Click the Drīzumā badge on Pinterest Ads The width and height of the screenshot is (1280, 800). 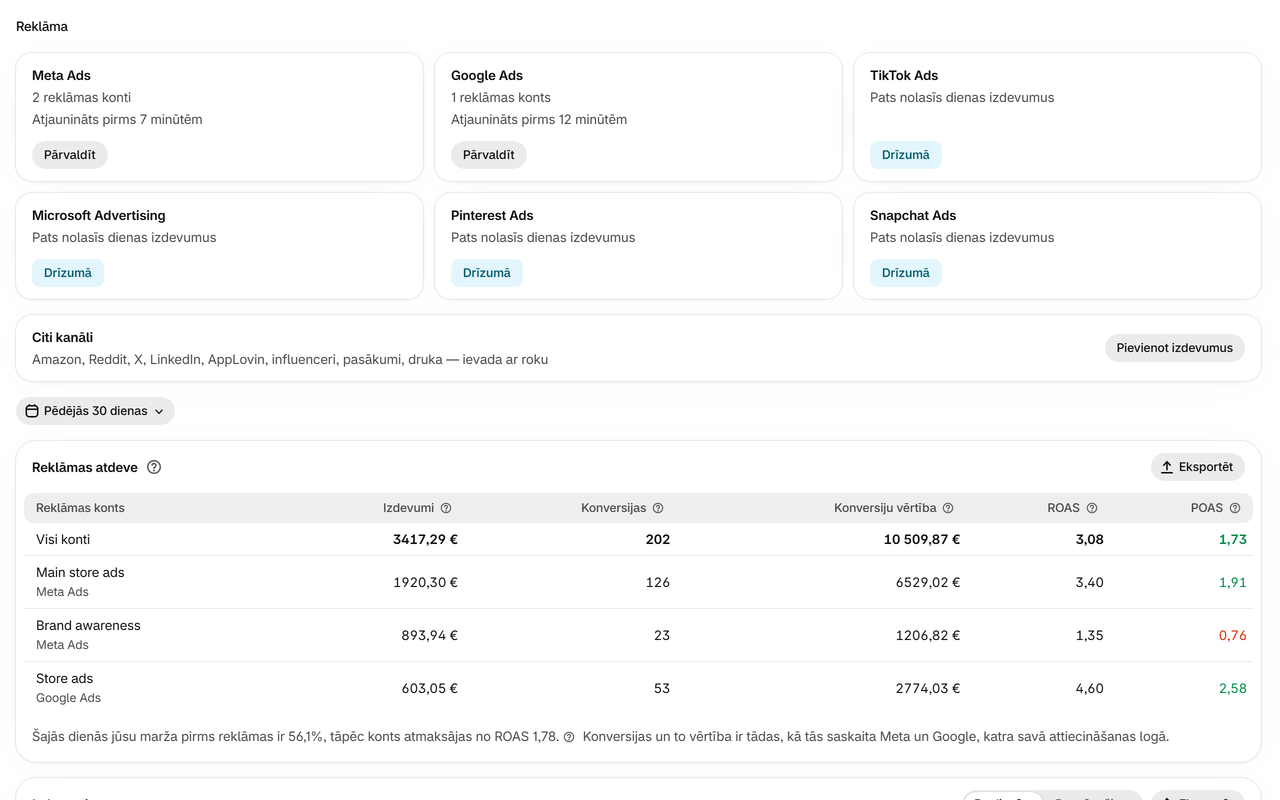pos(487,273)
